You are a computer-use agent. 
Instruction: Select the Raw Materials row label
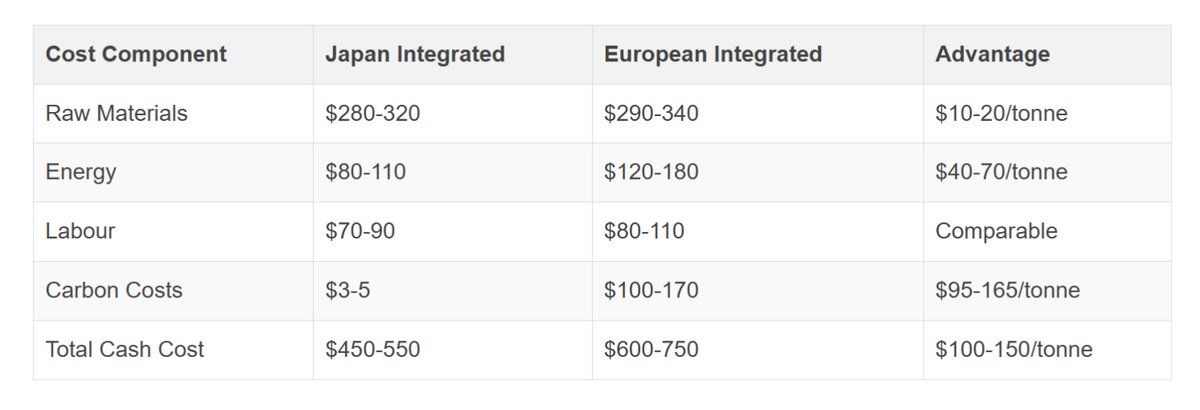coord(117,113)
